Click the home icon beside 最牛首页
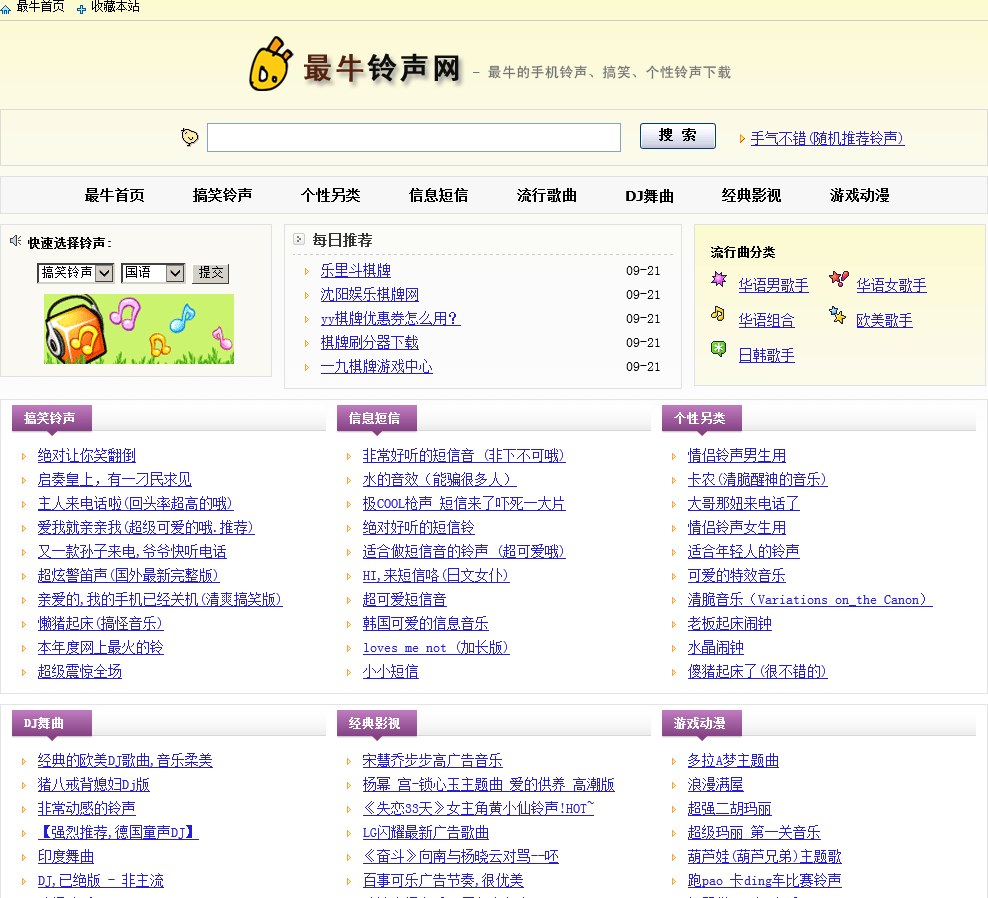Viewport: 988px width, 898px height. [x=6, y=9]
